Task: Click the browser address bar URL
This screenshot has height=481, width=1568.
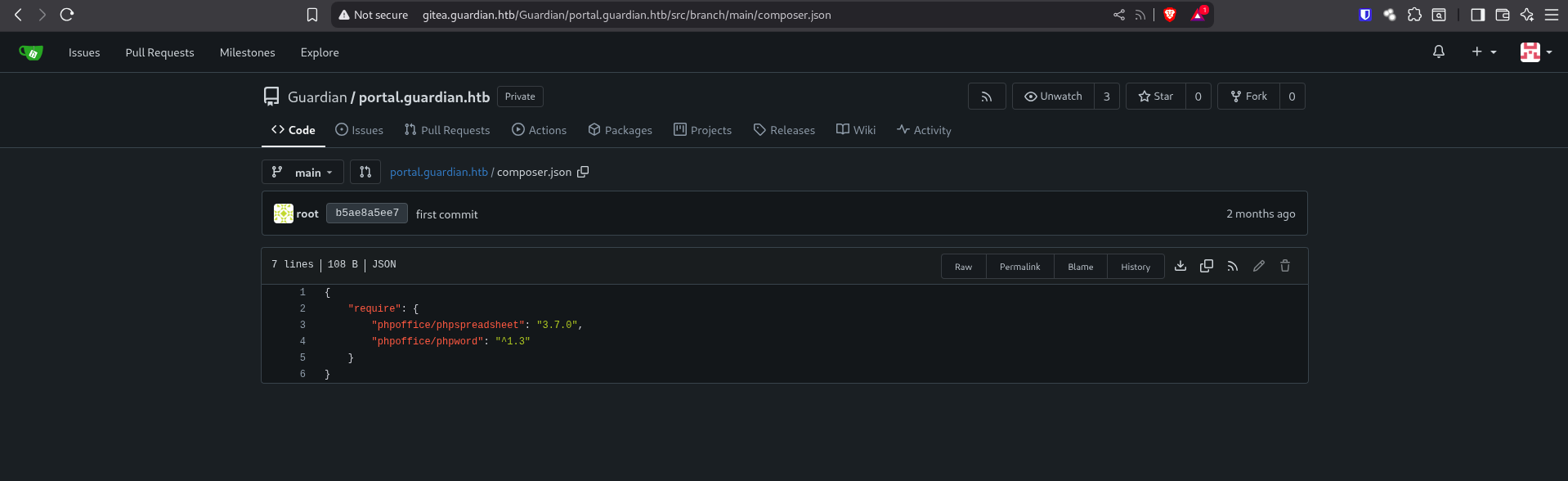Action: click(x=626, y=15)
